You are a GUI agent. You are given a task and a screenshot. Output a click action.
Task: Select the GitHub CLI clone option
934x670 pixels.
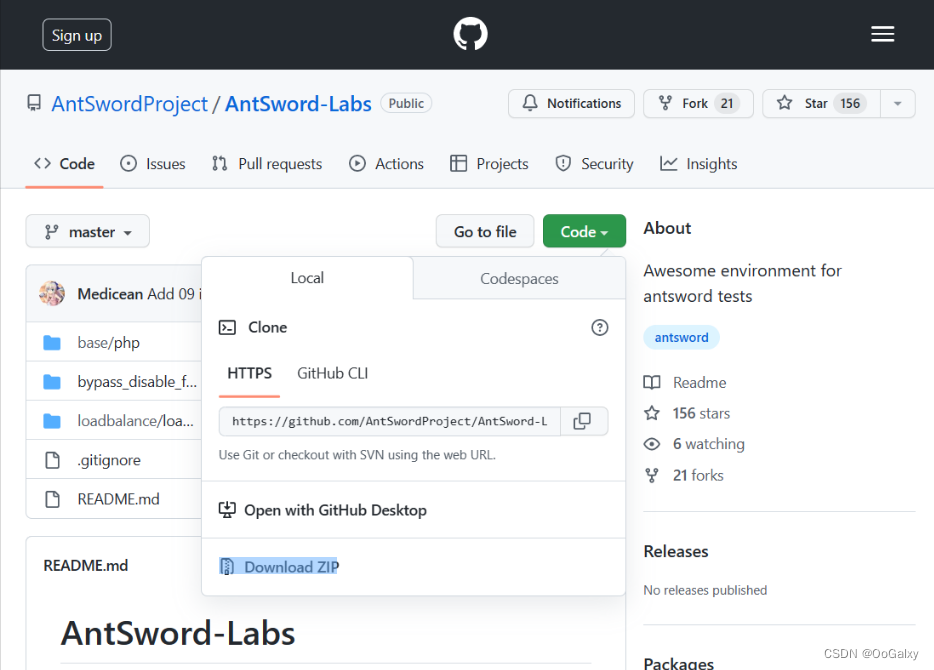[332, 373]
